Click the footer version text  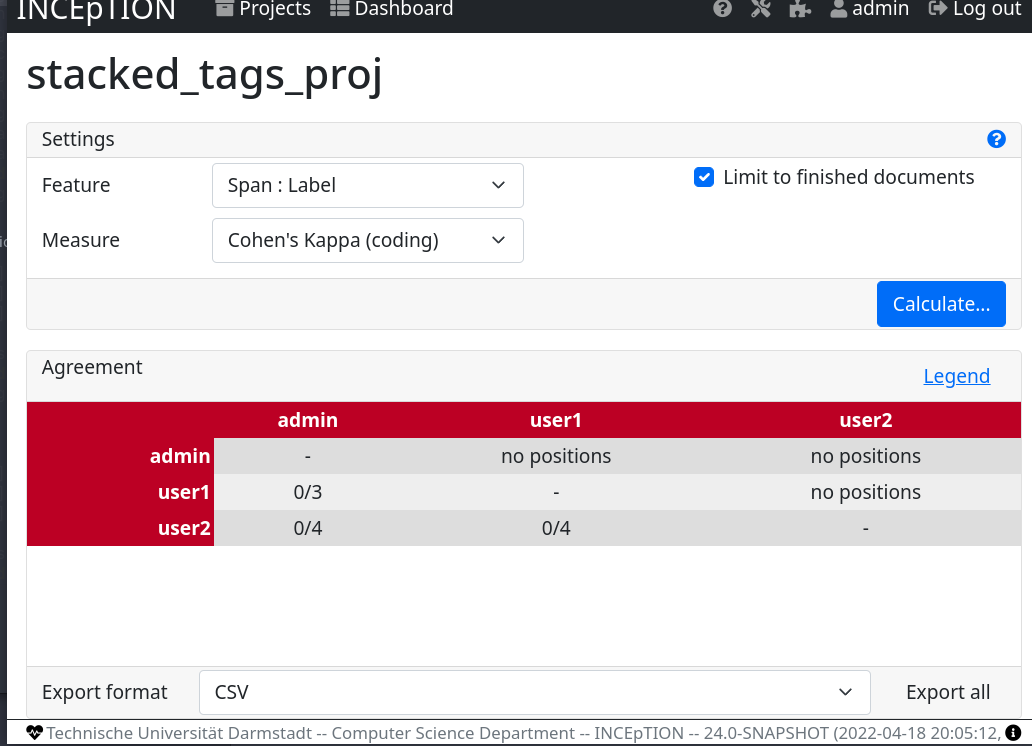523,733
